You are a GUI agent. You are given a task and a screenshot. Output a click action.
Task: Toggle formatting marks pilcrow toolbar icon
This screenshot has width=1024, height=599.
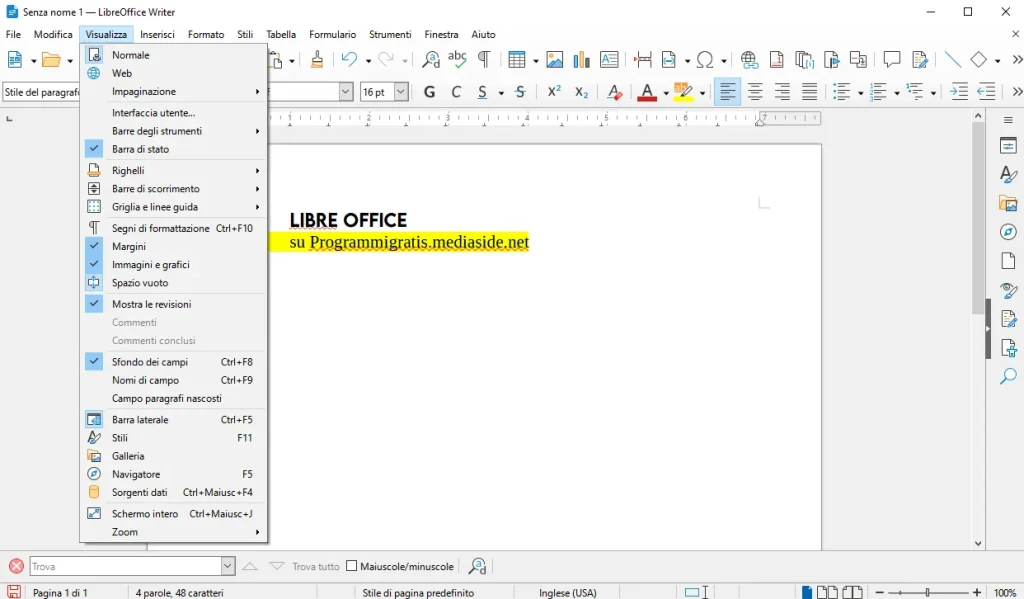tap(484, 59)
